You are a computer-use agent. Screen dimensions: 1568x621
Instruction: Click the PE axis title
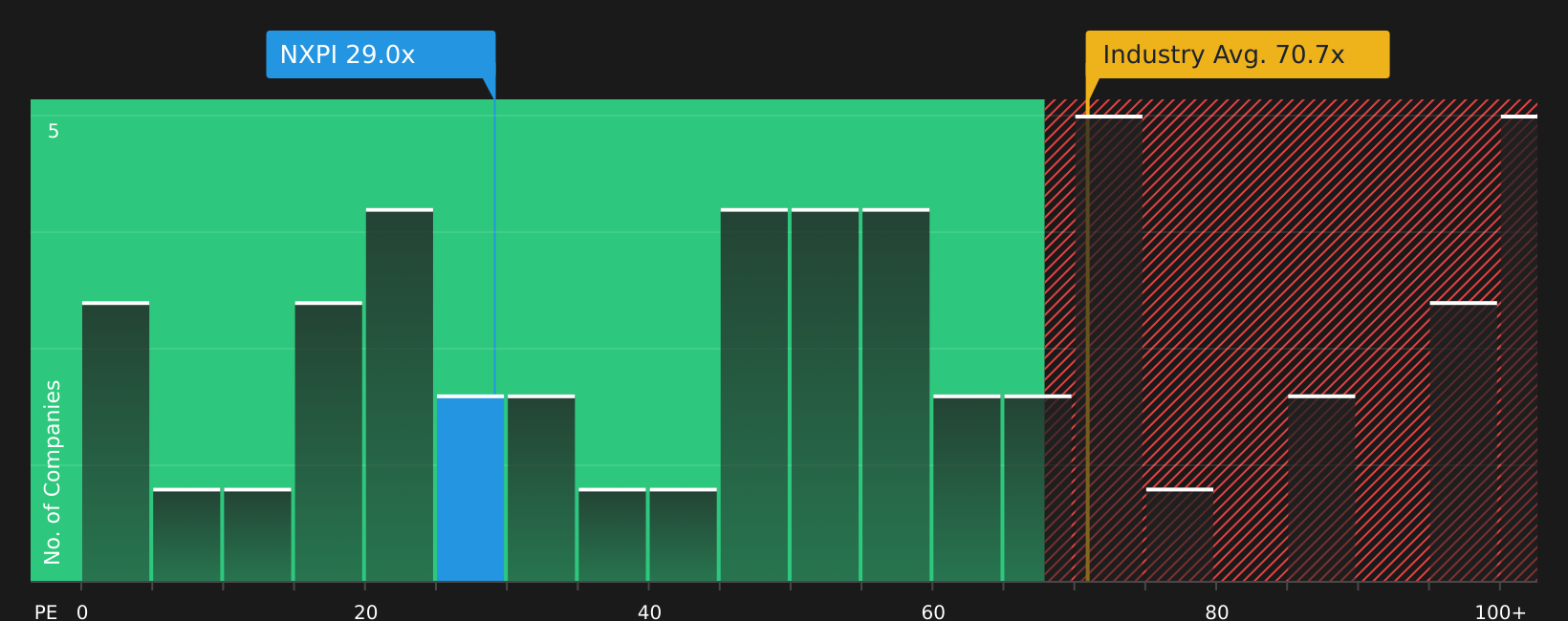click(x=46, y=612)
